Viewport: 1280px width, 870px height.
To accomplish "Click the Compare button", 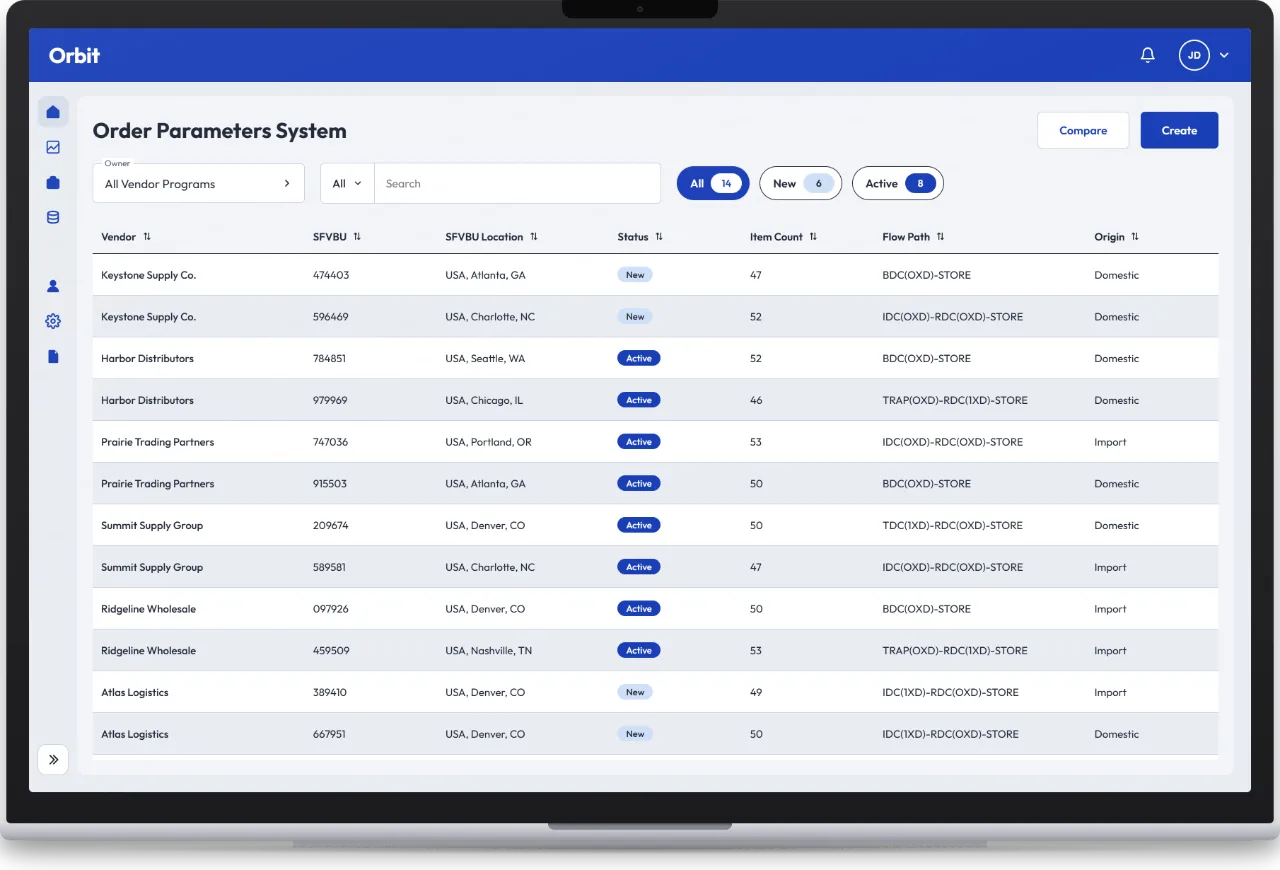I will click(x=1083, y=130).
